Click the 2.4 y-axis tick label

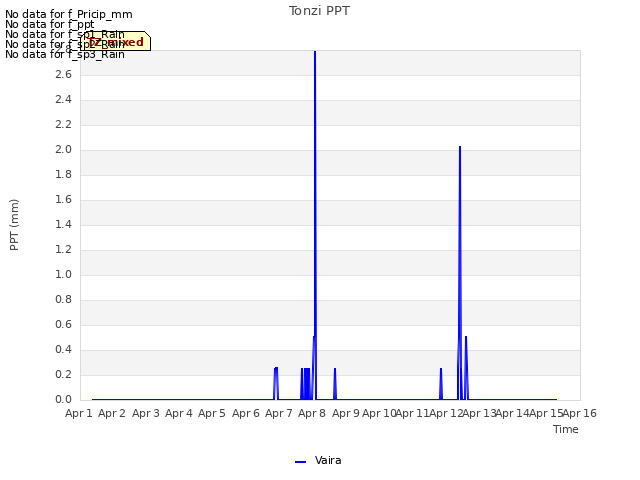click(x=63, y=99)
